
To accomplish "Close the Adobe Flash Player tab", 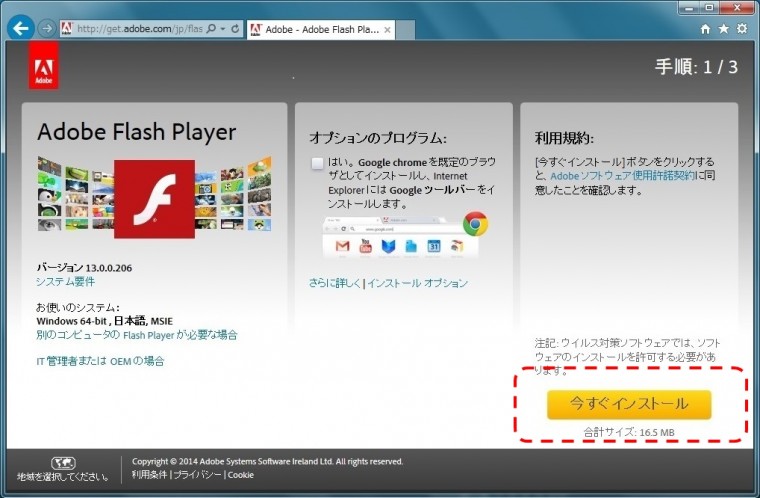I will [387, 30].
